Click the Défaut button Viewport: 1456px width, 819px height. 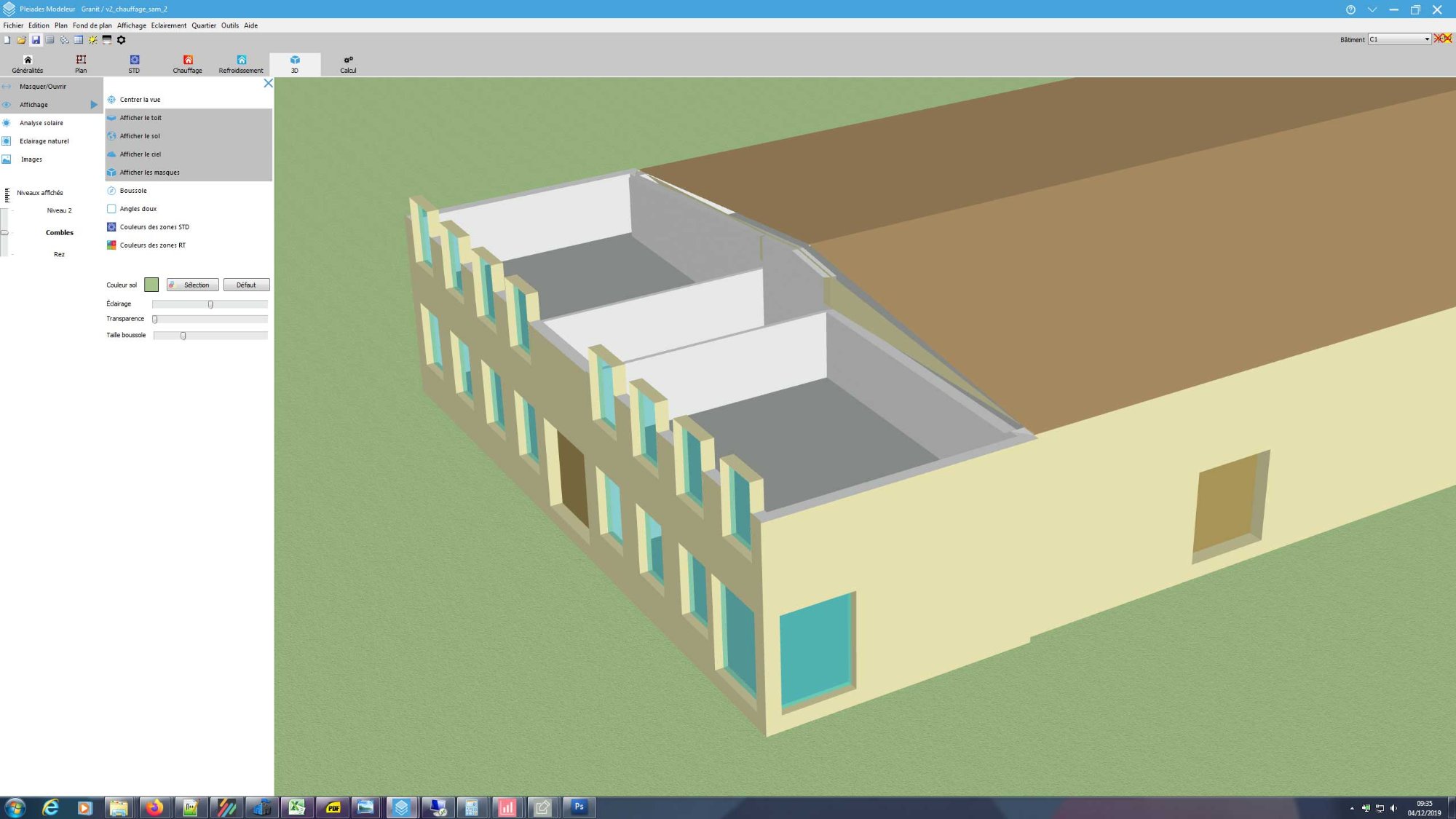(x=246, y=285)
